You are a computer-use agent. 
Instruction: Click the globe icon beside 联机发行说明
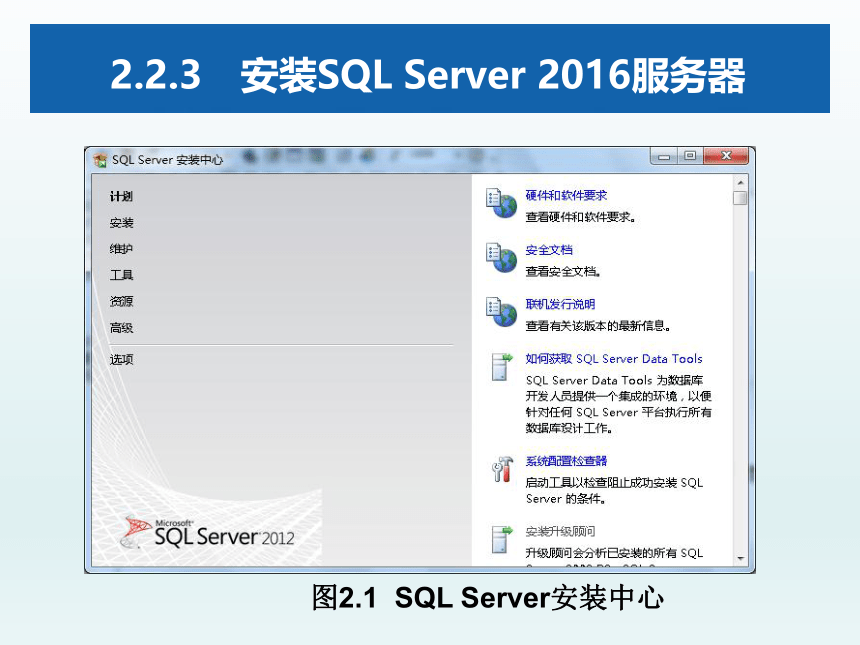click(501, 312)
